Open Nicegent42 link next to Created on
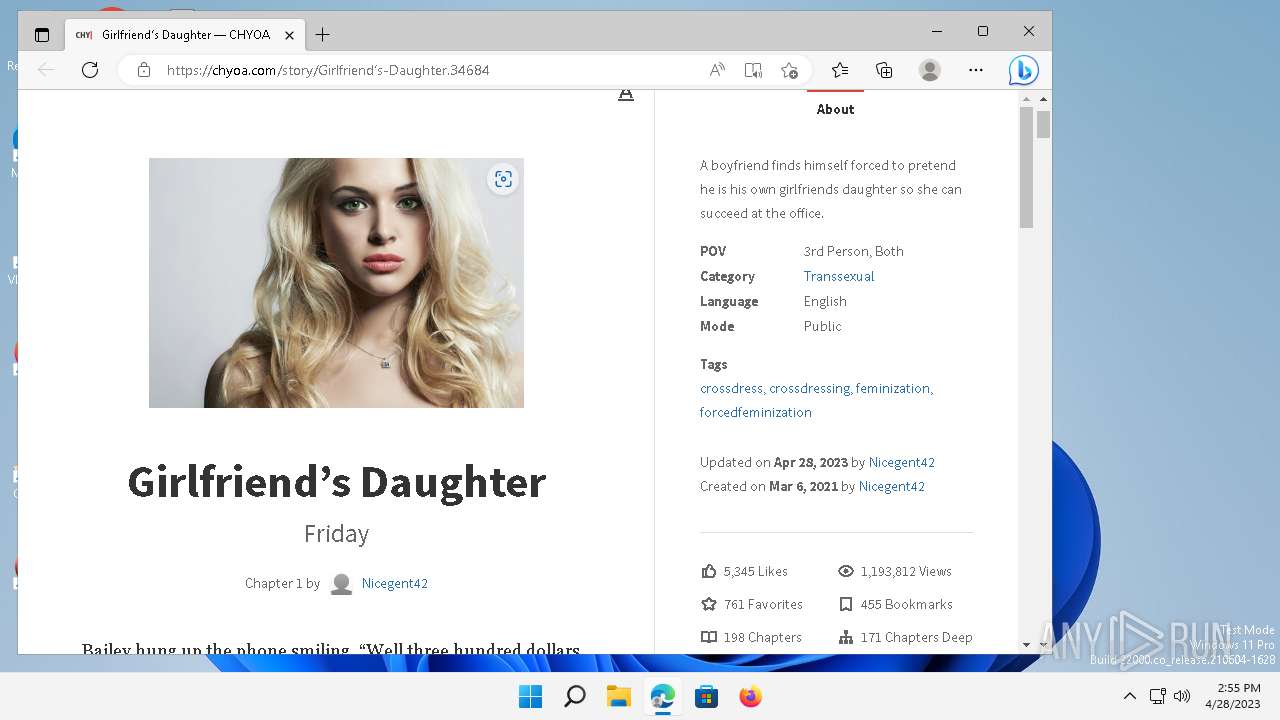This screenshot has height=720, width=1280. pyautogui.click(x=892, y=486)
